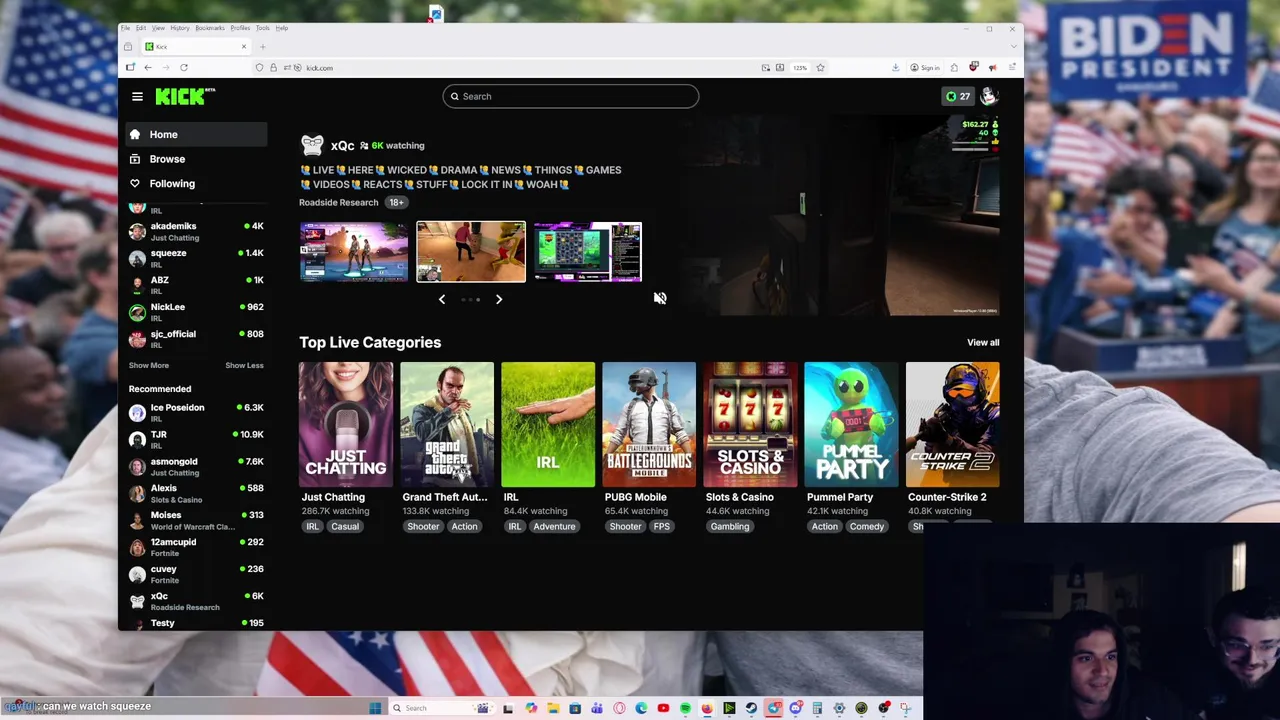Click the Gambling tag under Slots & Casino
Viewport: 1280px width, 720px height.
pyautogui.click(x=730, y=527)
